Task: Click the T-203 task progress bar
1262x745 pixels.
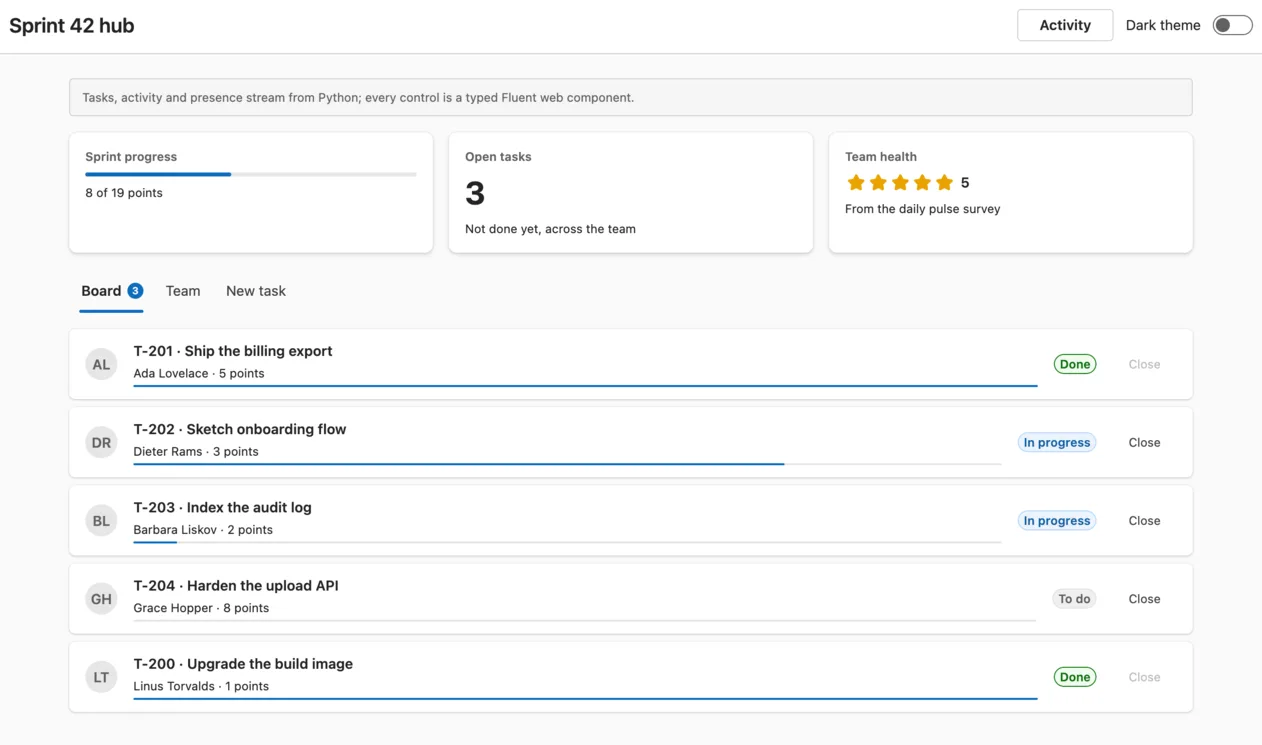Action: 567,542
